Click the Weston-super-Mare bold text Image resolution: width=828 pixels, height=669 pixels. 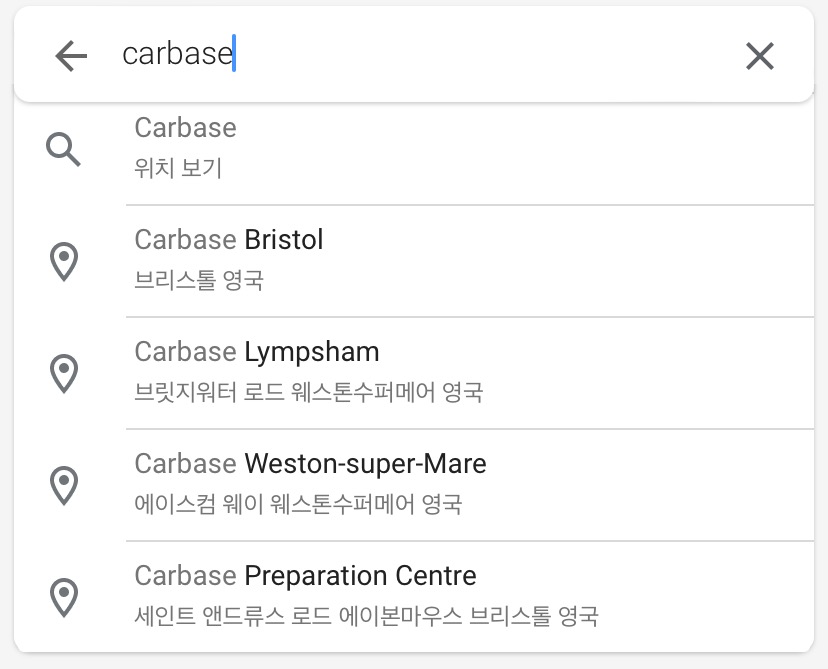point(365,464)
